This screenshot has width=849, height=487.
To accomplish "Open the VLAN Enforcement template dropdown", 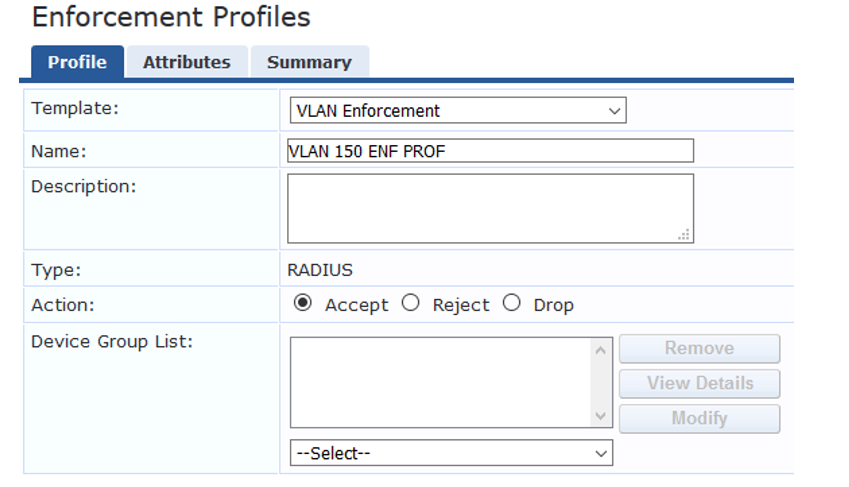I will coord(458,111).
